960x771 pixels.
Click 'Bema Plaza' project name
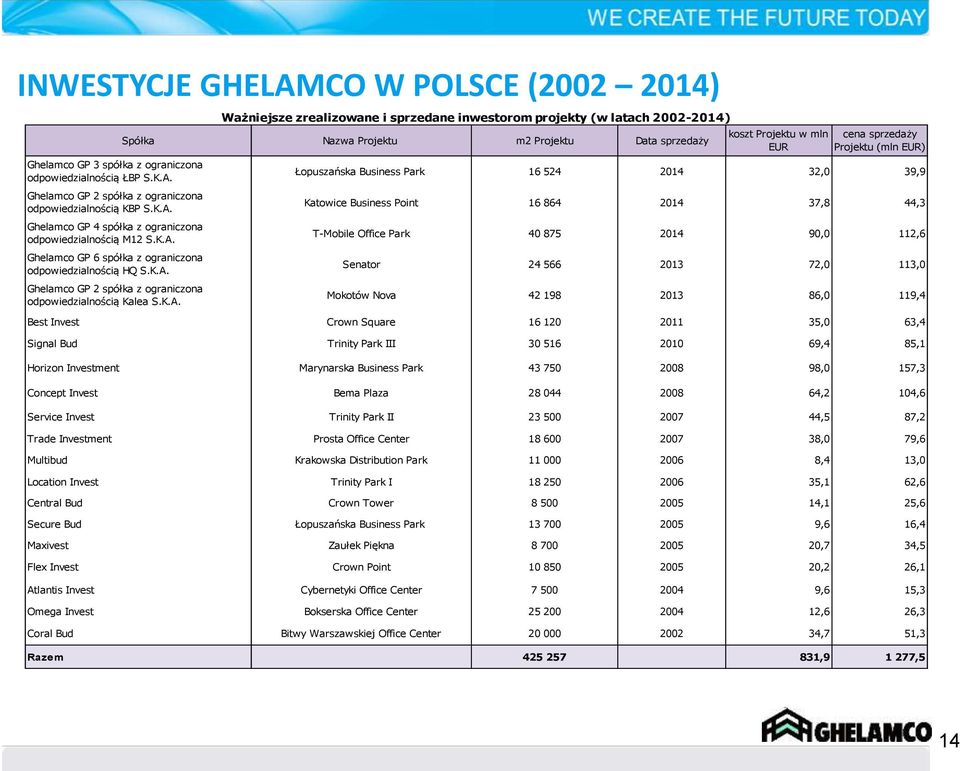click(x=361, y=393)
